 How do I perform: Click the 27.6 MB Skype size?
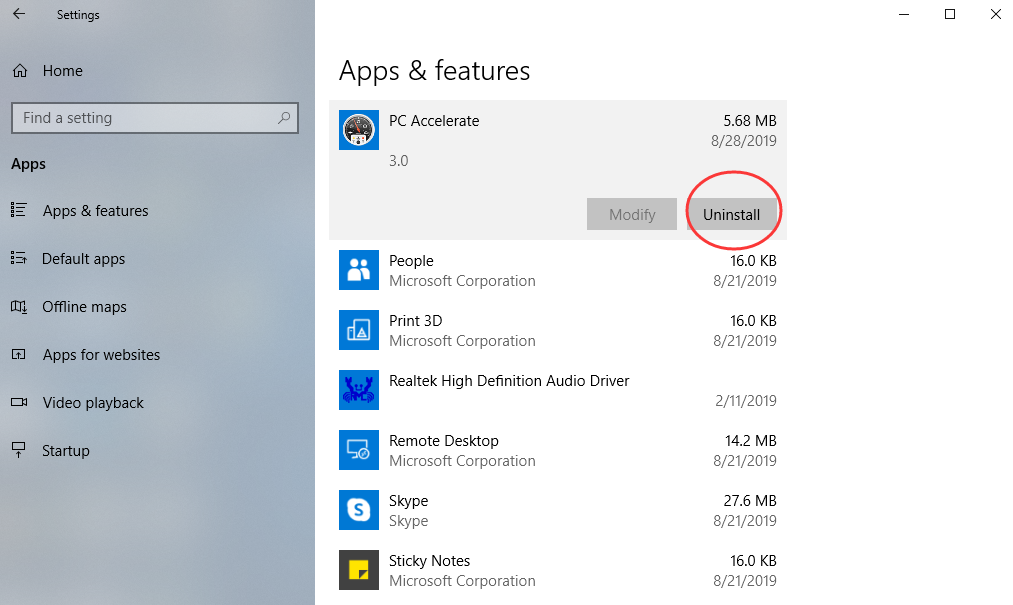(749, 500)
